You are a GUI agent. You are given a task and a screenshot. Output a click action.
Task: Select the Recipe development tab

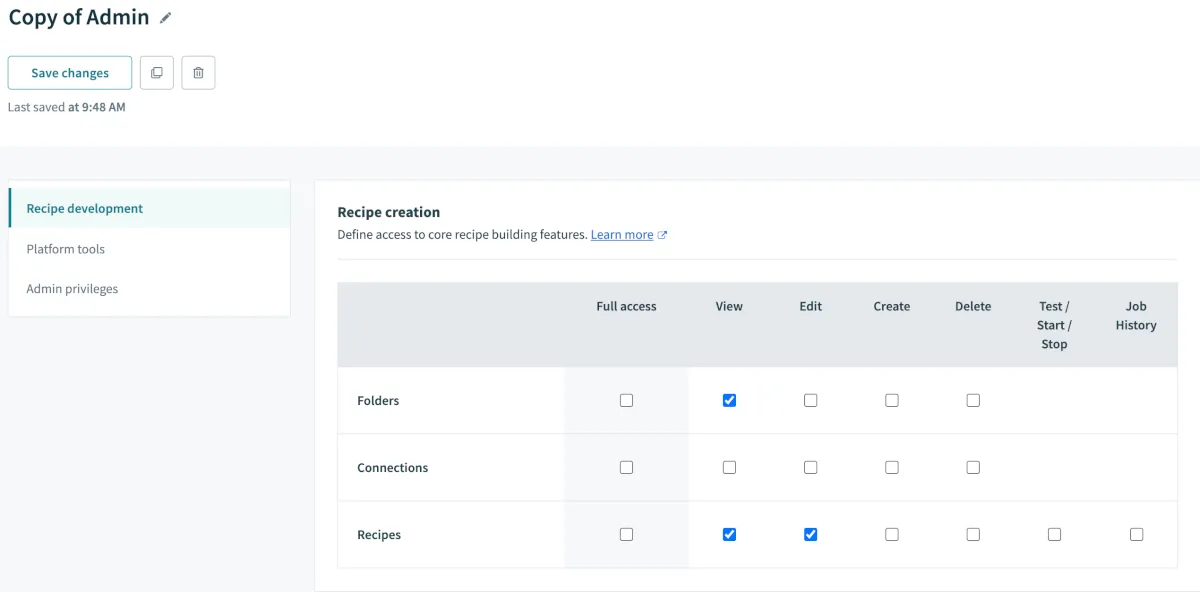[85, 209]
